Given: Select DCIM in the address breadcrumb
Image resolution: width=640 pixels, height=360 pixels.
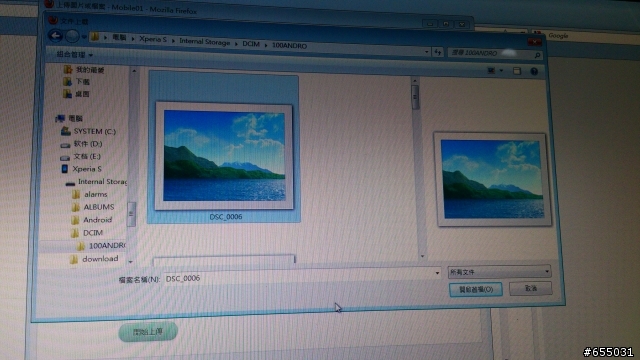Looking at the screenshot, I should coord(251,44).
